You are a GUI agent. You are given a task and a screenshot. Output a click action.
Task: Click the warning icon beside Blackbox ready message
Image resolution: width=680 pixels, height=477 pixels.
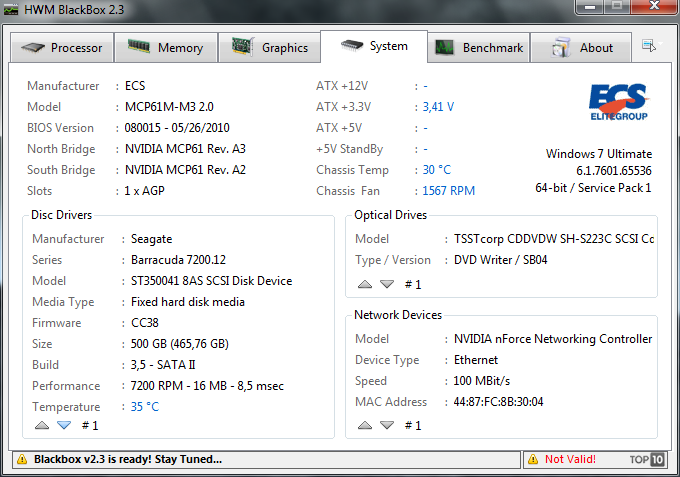click(22, 459)
